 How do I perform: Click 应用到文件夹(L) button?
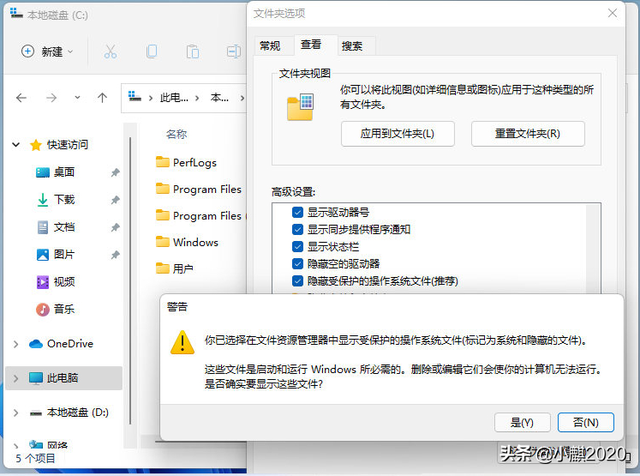(x=398, y=133)
